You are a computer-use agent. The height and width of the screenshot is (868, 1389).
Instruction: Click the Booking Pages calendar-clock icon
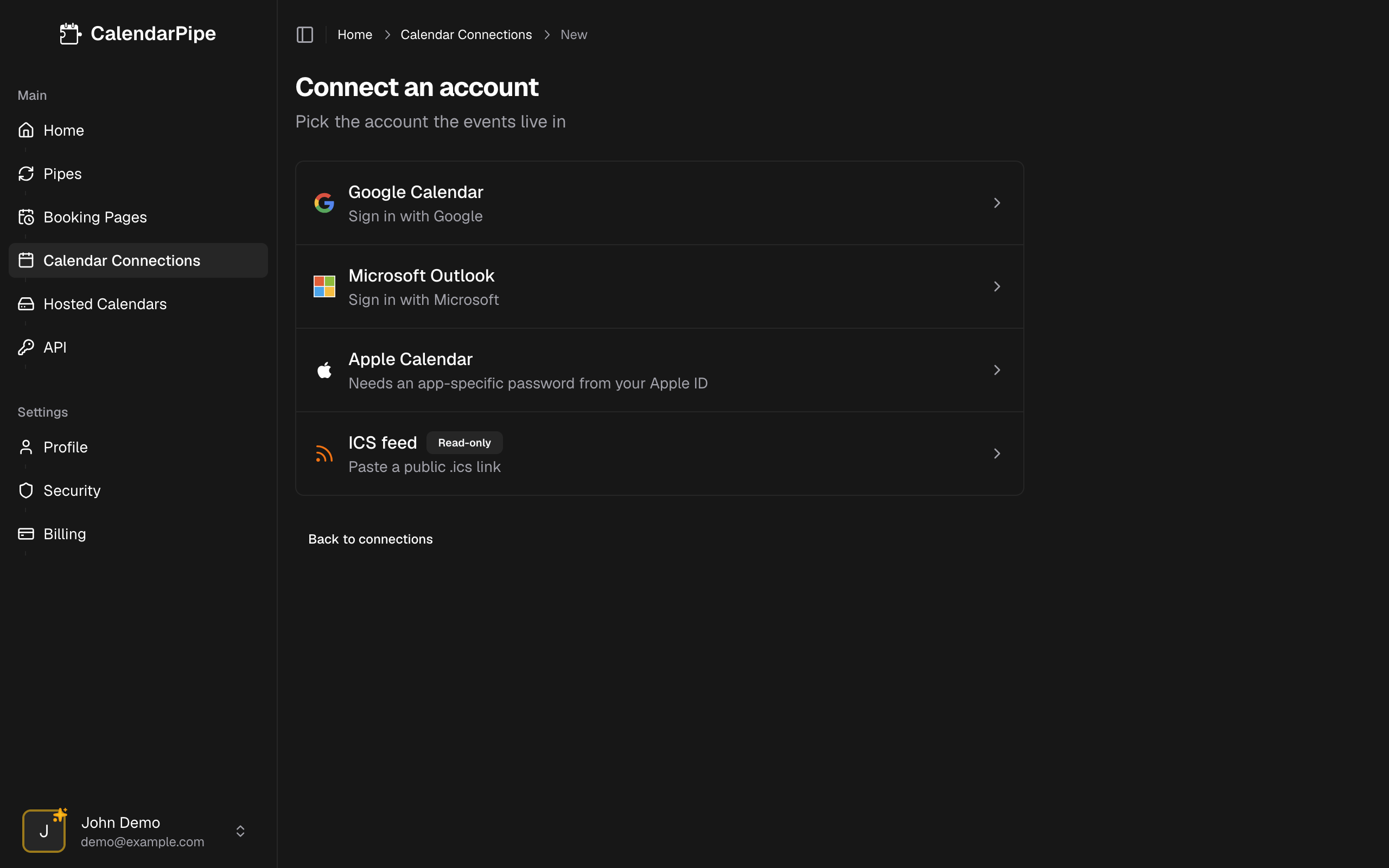pos(26,217)
